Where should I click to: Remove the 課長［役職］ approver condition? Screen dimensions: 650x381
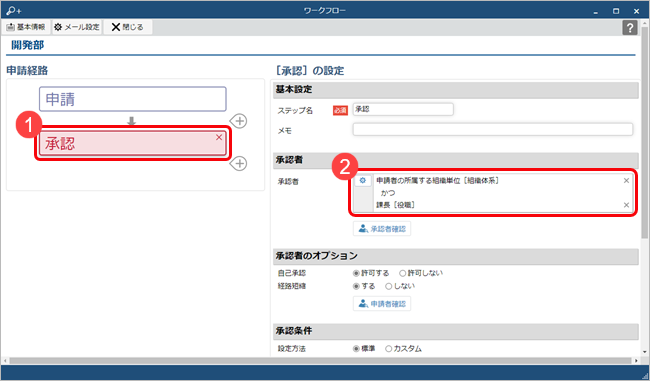[x=626, y=205]
